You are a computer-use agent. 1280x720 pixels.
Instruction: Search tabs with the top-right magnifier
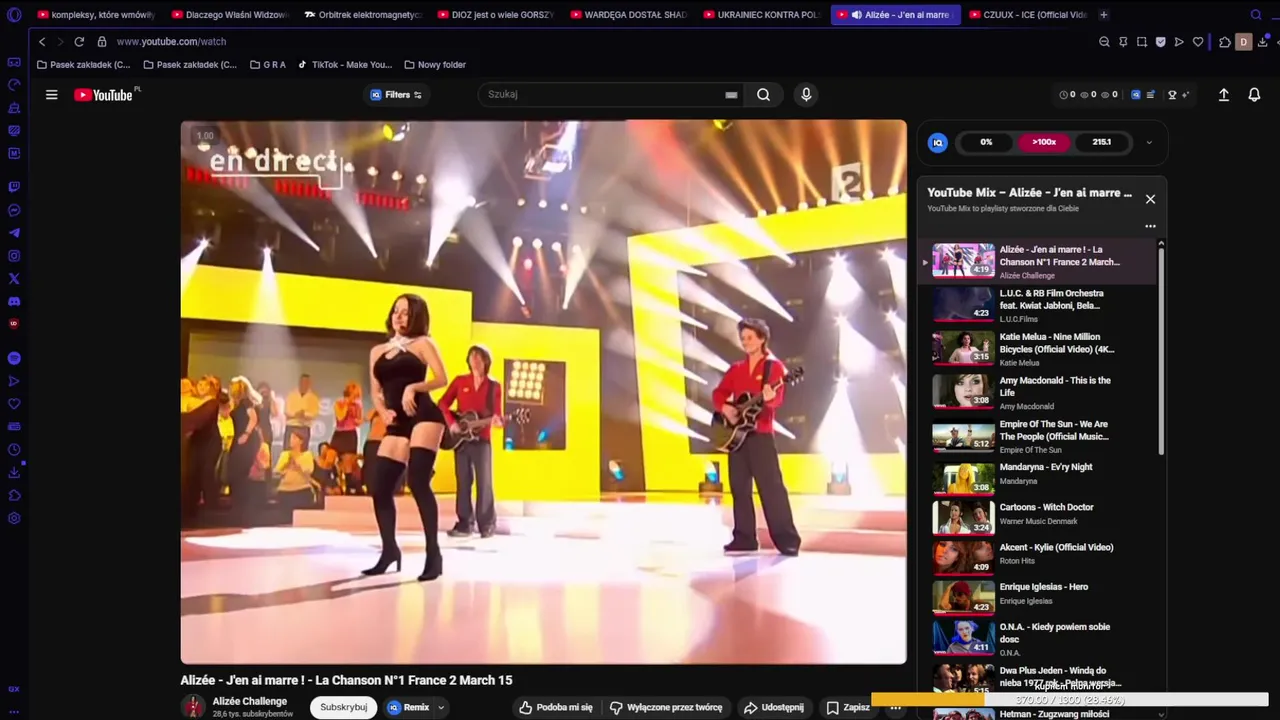pyautogui.click(x=1256, y=15)
